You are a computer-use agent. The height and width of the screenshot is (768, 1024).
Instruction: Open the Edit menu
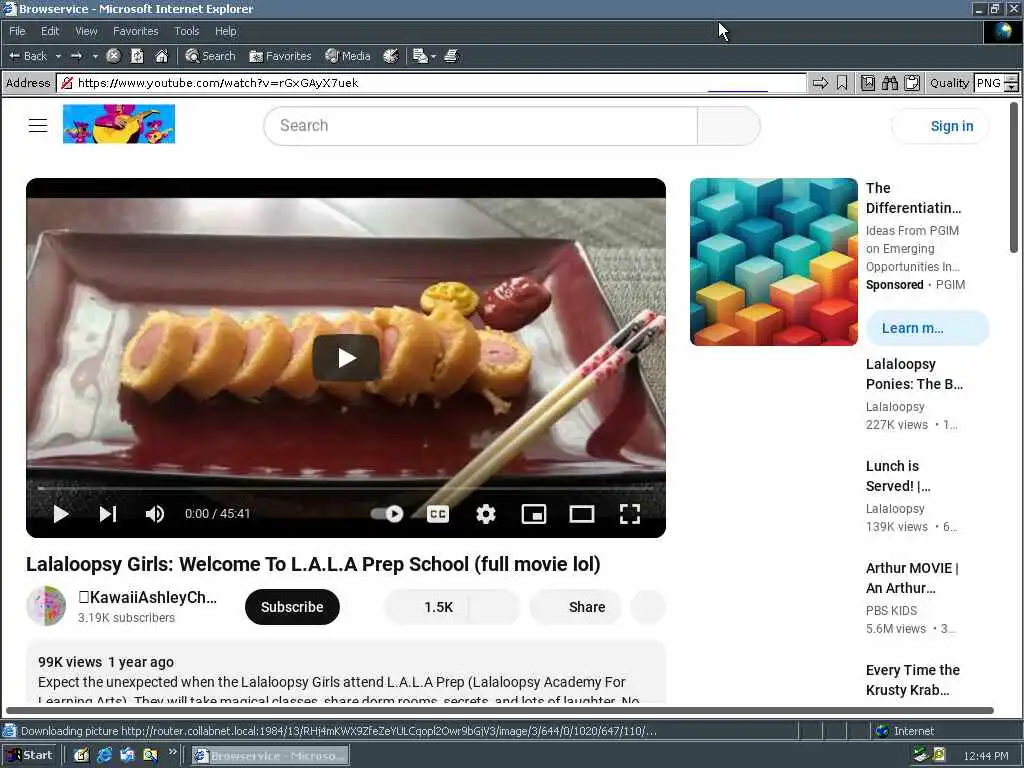coord(50,31)
